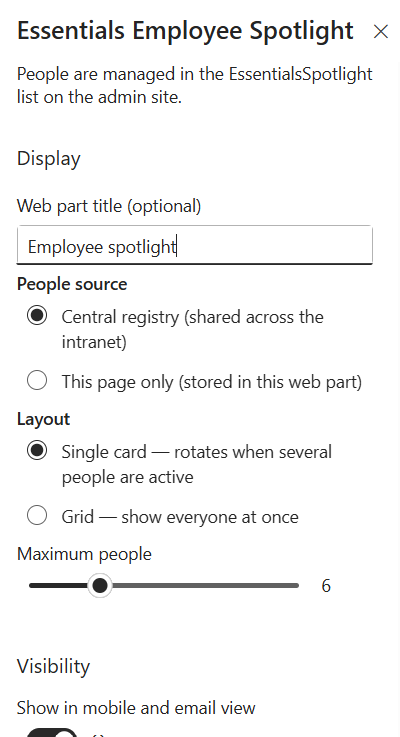The image size is (400, 737).
Task: Select the Central registry radio circle
Action: point(37,315)
